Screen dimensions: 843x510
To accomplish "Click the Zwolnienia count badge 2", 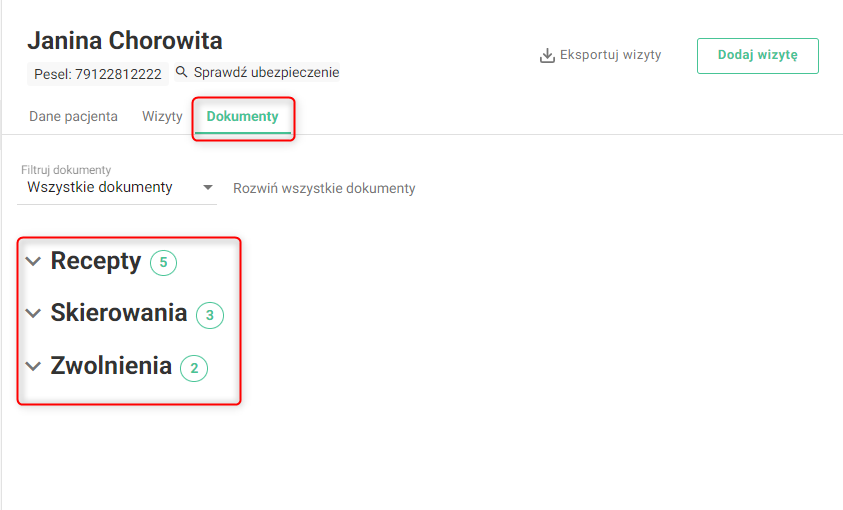I will click(194, 368).
